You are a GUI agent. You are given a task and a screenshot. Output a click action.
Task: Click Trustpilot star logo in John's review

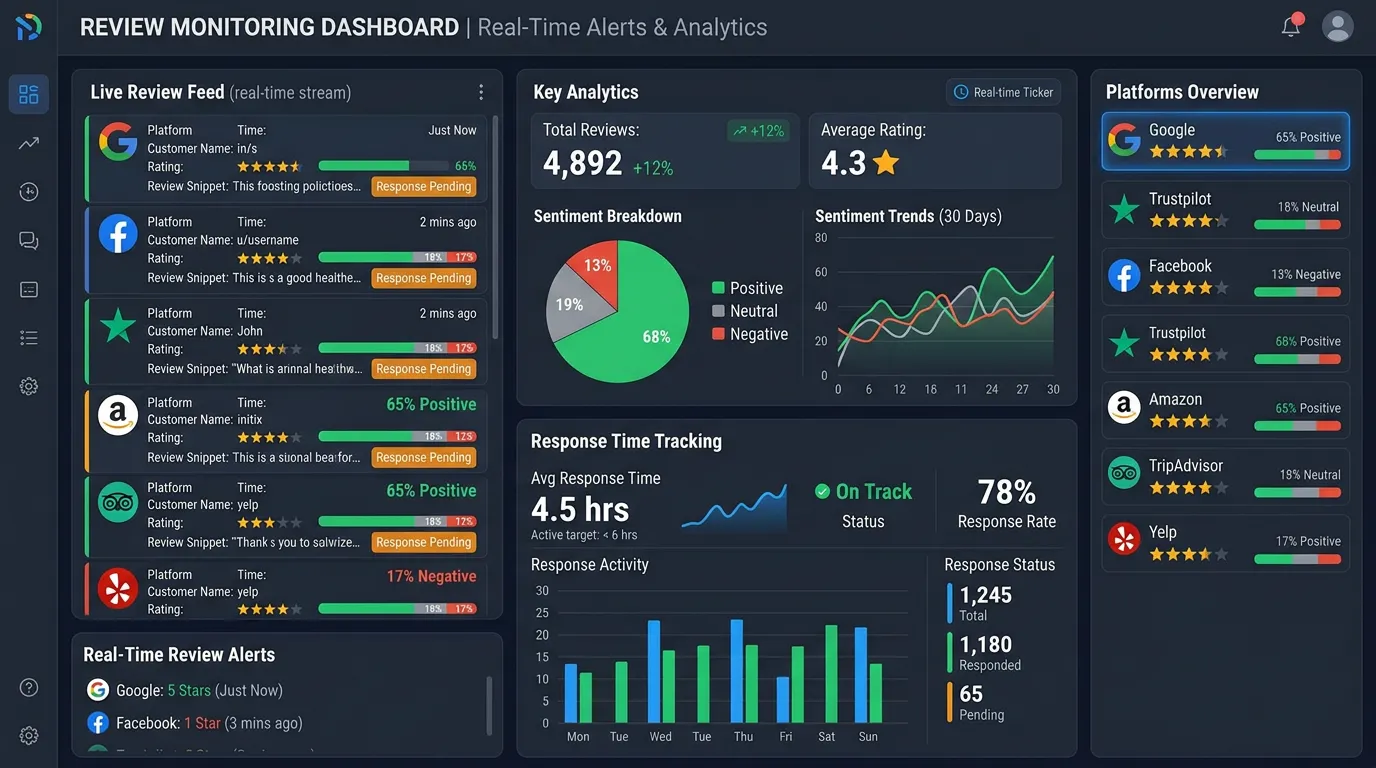118,326
